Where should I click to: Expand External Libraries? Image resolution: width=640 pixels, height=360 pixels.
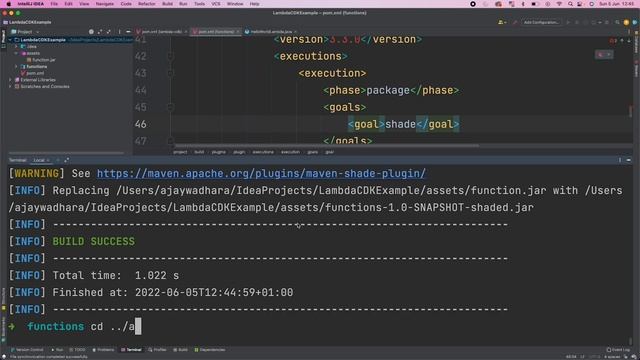[11, 80]
